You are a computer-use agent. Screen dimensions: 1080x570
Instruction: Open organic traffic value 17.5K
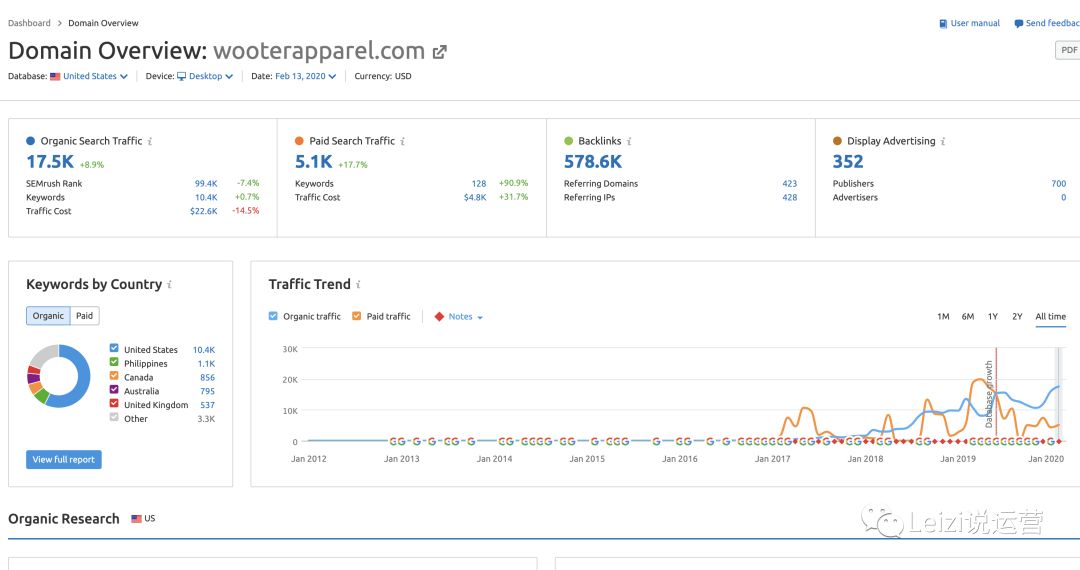[50, 162]
